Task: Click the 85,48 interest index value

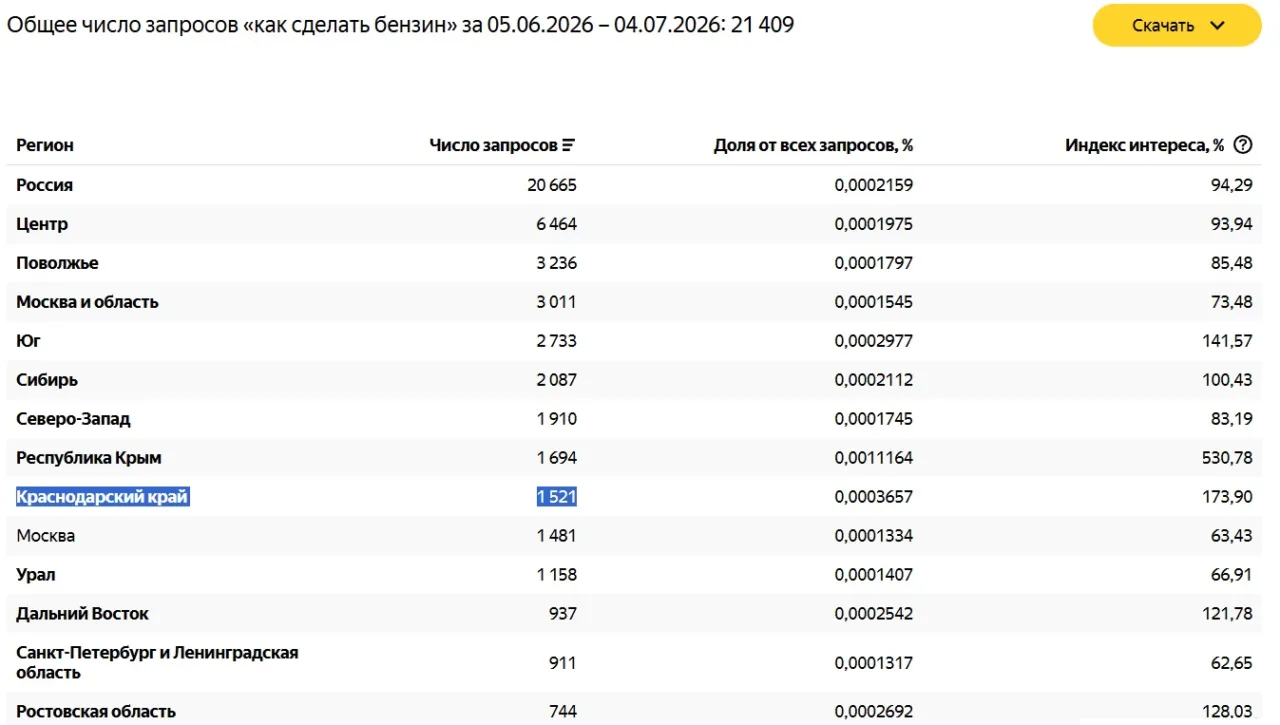Action: pyautogui.click(x=1232, y=263)
